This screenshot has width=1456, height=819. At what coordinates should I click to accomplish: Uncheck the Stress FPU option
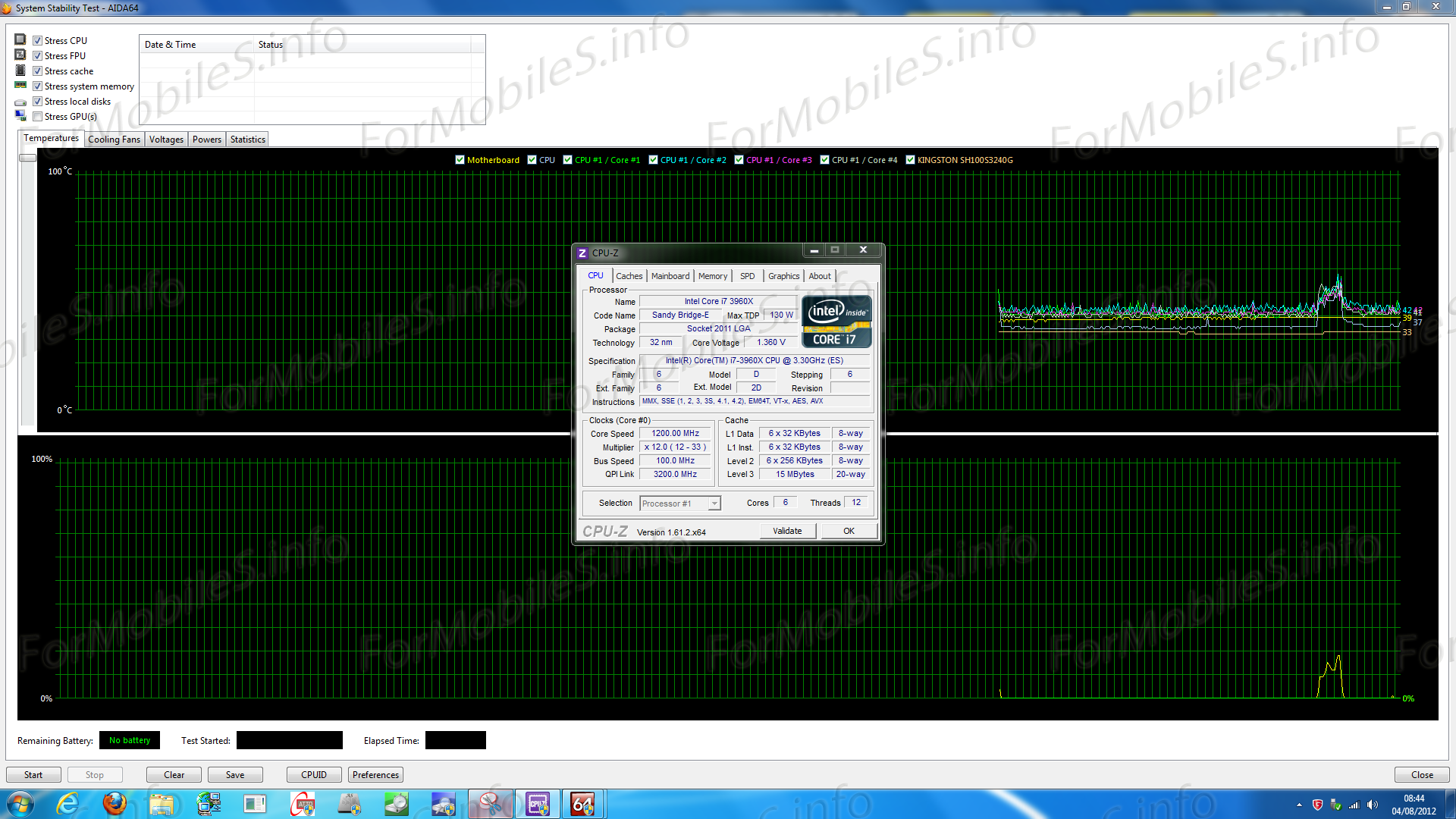tap(37, 56)
